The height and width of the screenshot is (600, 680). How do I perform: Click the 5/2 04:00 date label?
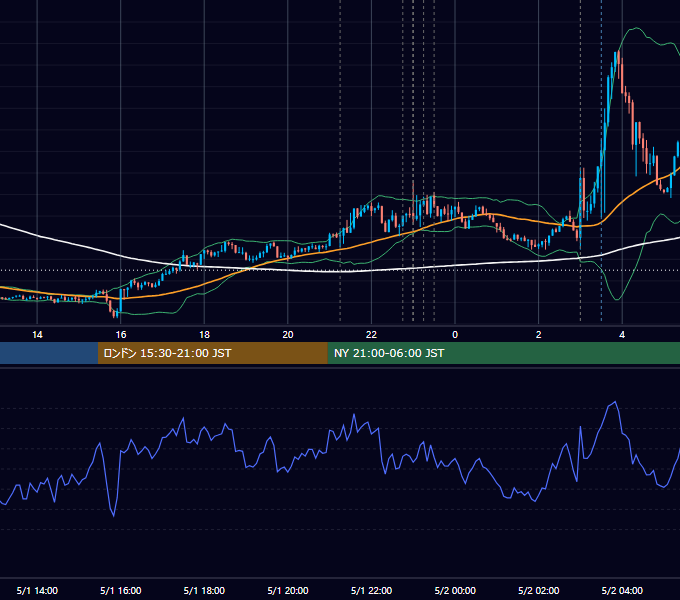(x=622, y=590)
